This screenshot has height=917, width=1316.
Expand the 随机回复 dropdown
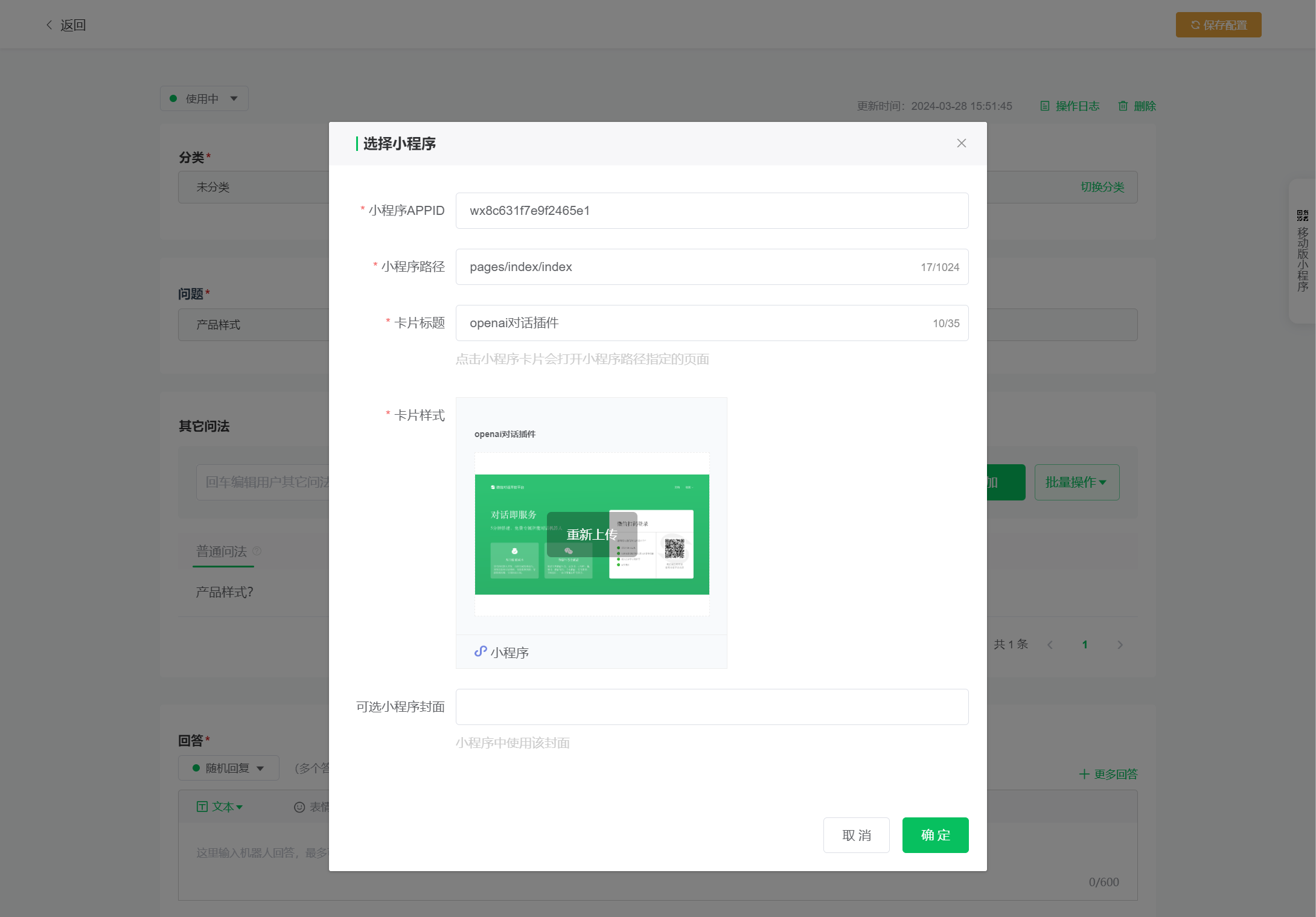coord(228,768)
